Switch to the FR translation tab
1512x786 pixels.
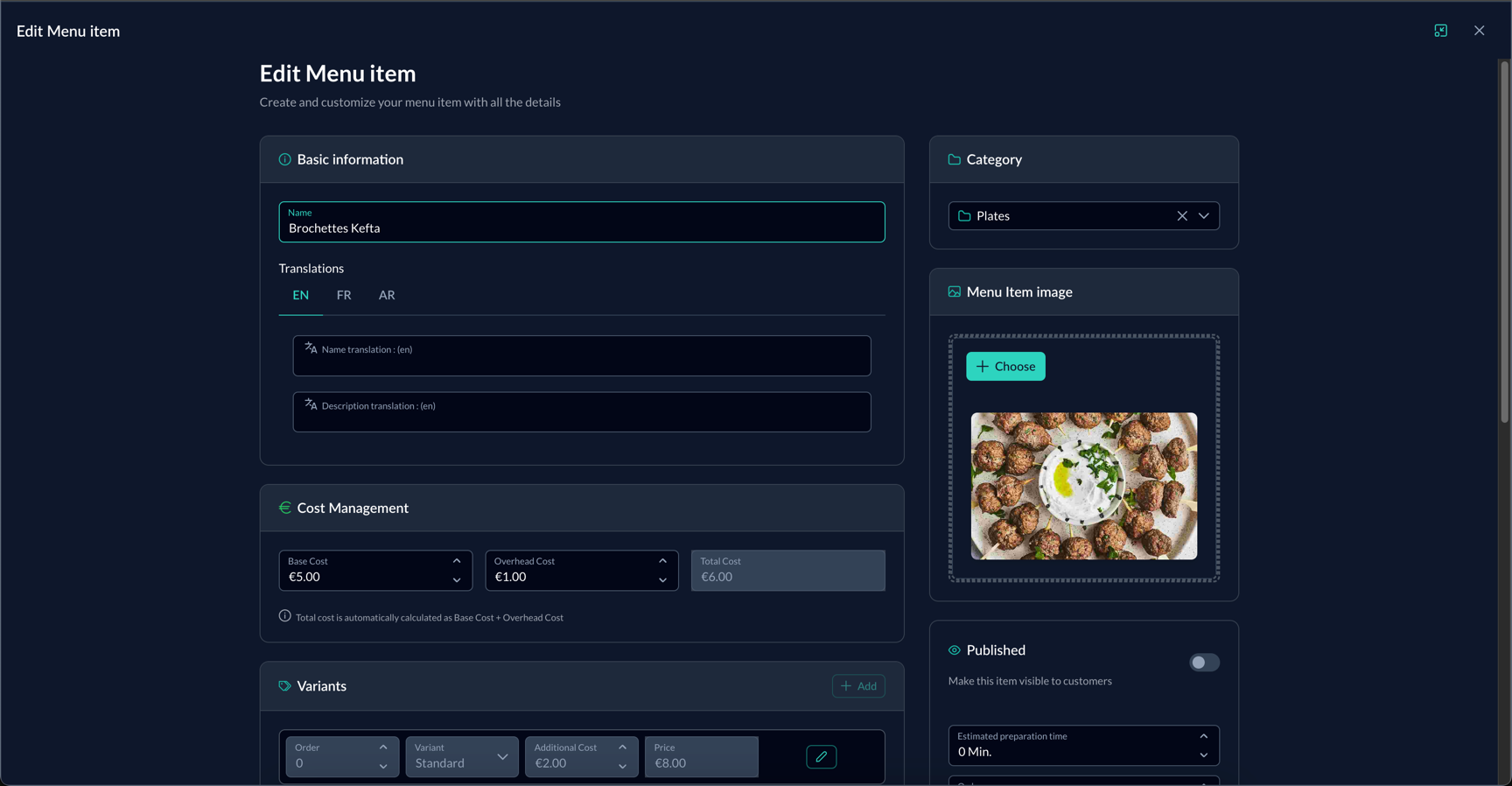pyautogui.click(x=344, y=296)
